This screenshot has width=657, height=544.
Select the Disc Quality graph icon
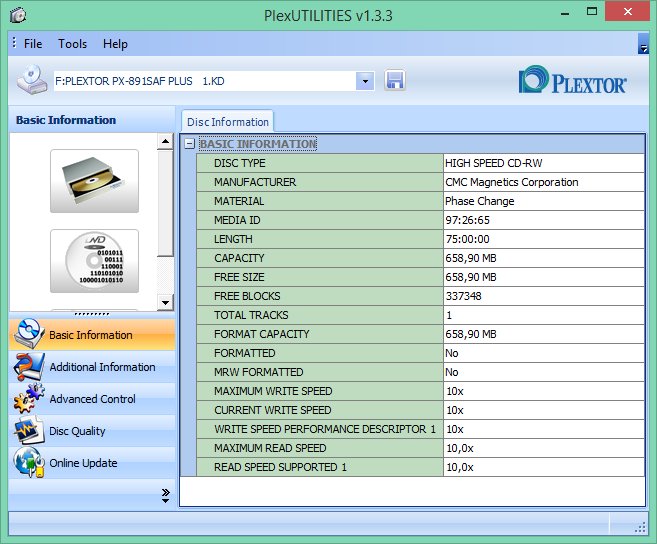click(x=28, y=430)
